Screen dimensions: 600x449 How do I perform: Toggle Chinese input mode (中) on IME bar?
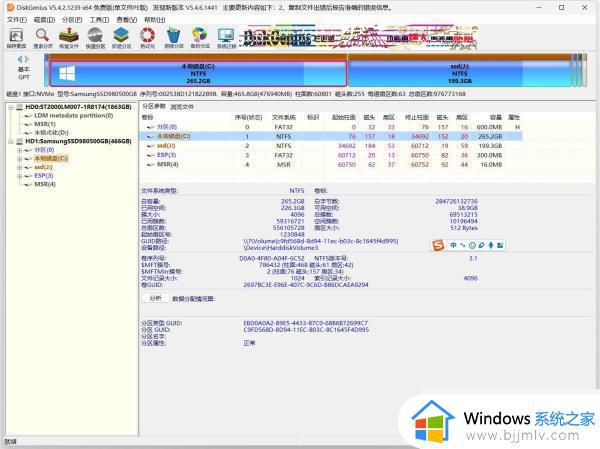pyautogui.click(x=453, y=245)
